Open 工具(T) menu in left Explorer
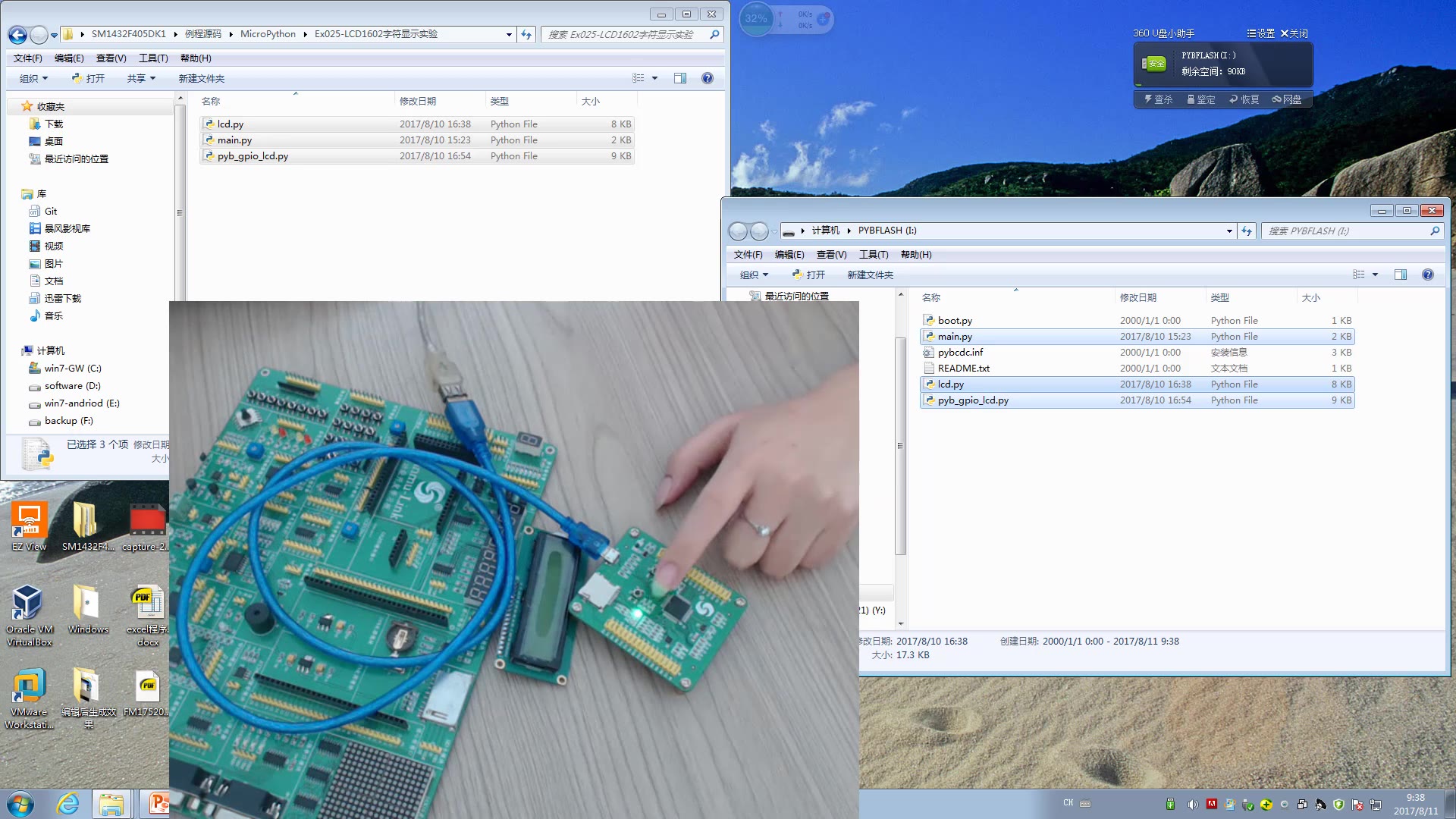The image size is (1456, 819). tap(152, 58)
